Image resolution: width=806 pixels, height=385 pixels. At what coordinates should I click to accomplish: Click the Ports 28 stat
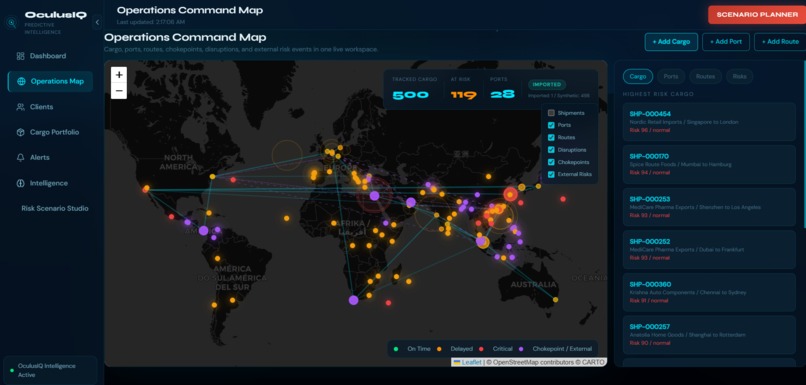502,89
